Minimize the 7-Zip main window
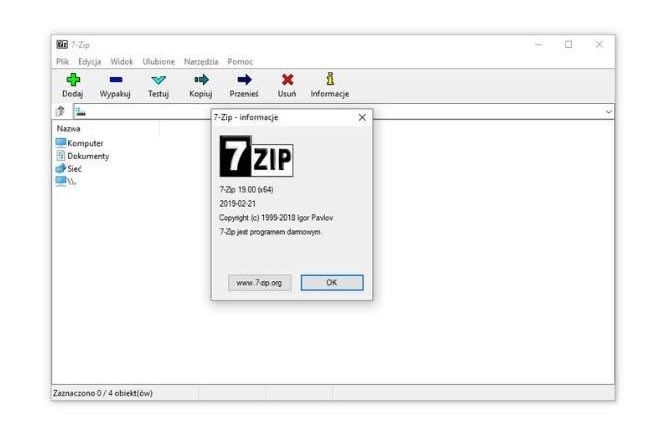The height and width of the screenshot is (434, 660). (538, 44)
